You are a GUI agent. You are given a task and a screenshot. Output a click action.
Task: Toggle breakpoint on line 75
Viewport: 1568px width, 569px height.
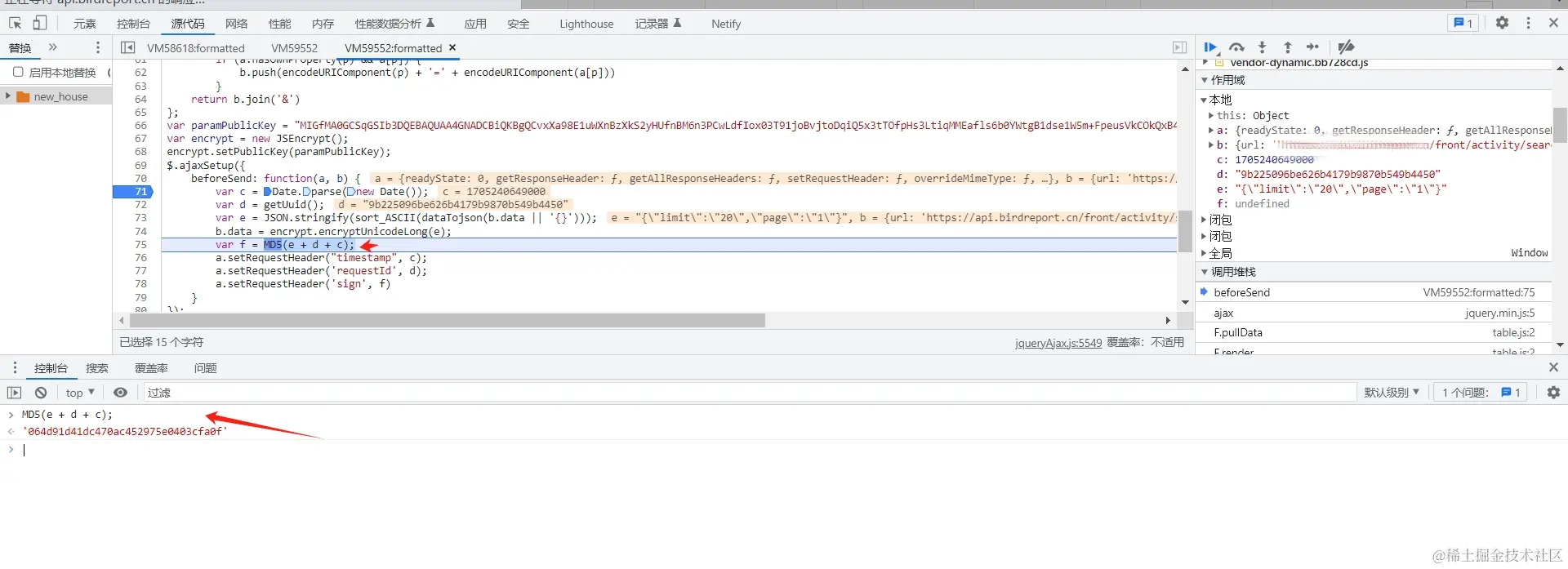[140, 245]
